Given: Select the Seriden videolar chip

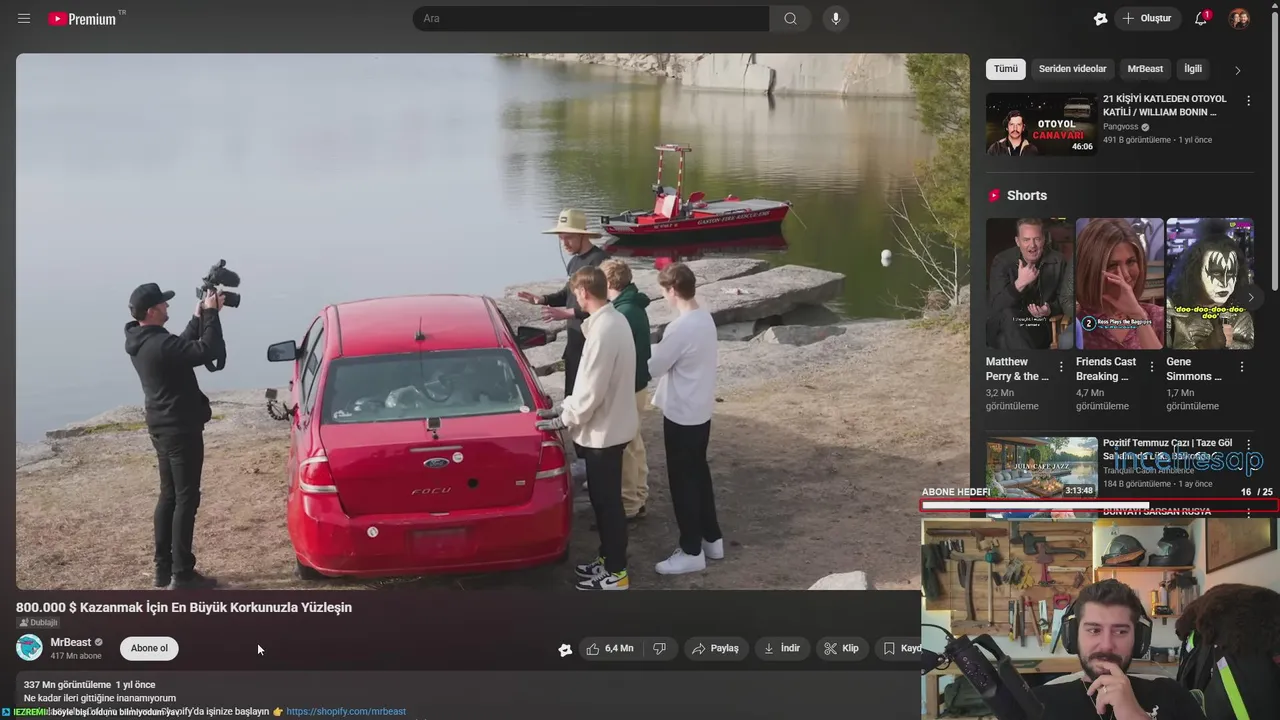Looking at the screenshot, I should pyautogui.click(x=1072, y=69).
